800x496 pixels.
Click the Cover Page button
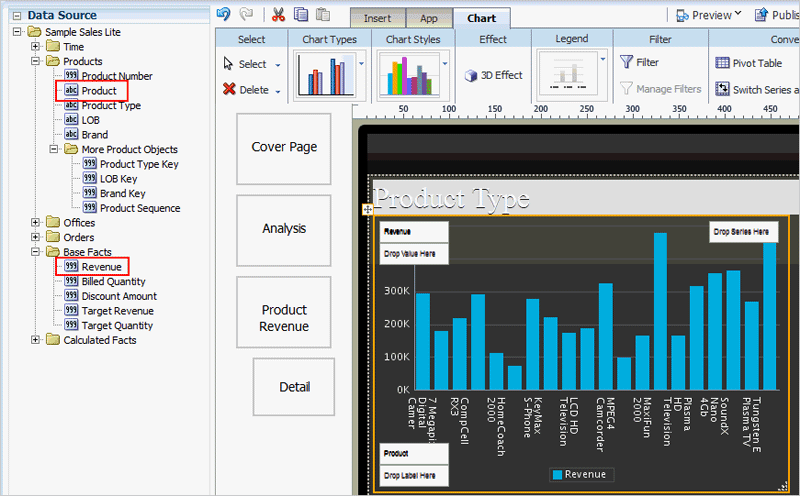(x=283, y=148)
